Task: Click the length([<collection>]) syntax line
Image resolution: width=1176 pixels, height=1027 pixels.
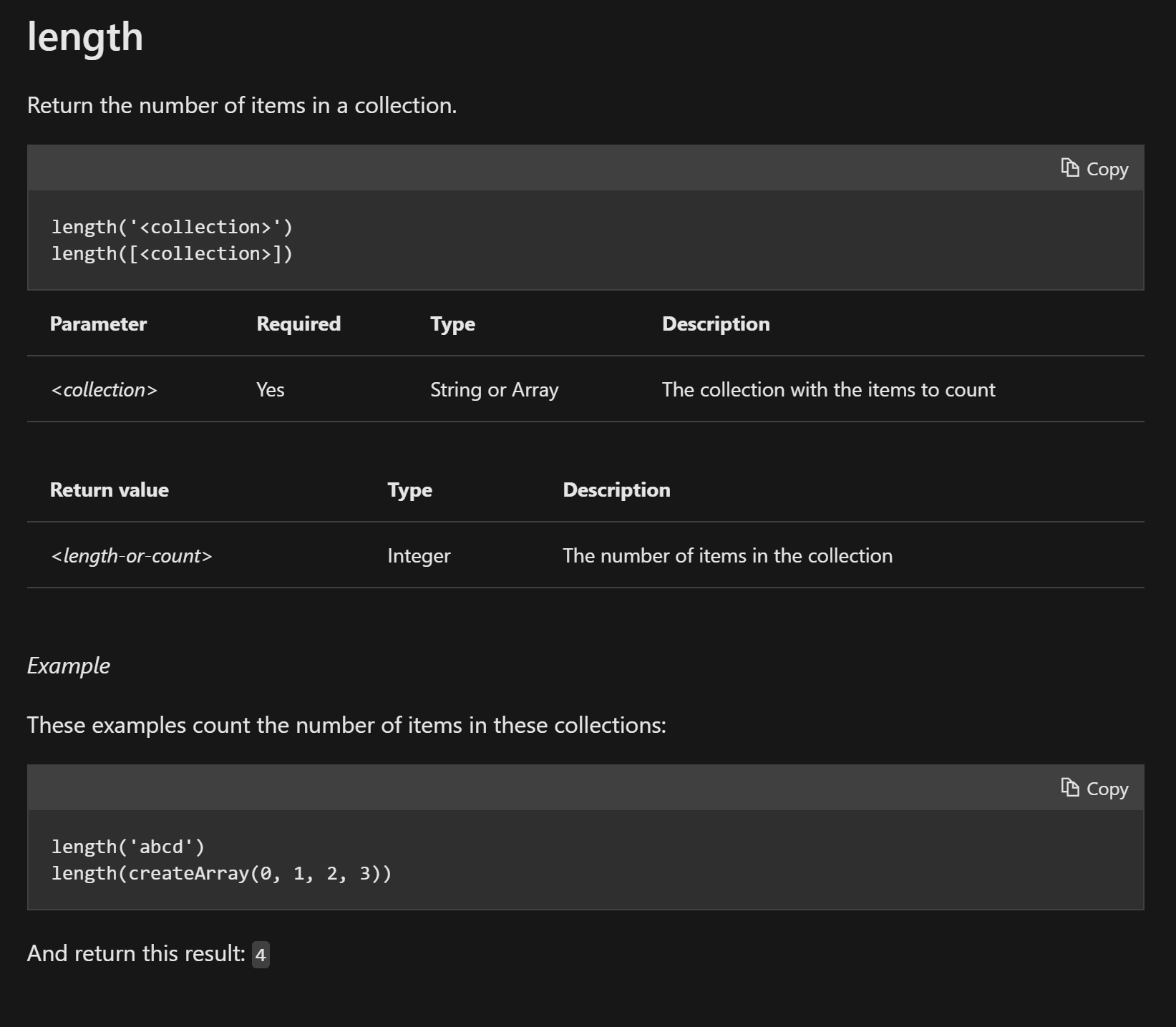Action: 172,253
